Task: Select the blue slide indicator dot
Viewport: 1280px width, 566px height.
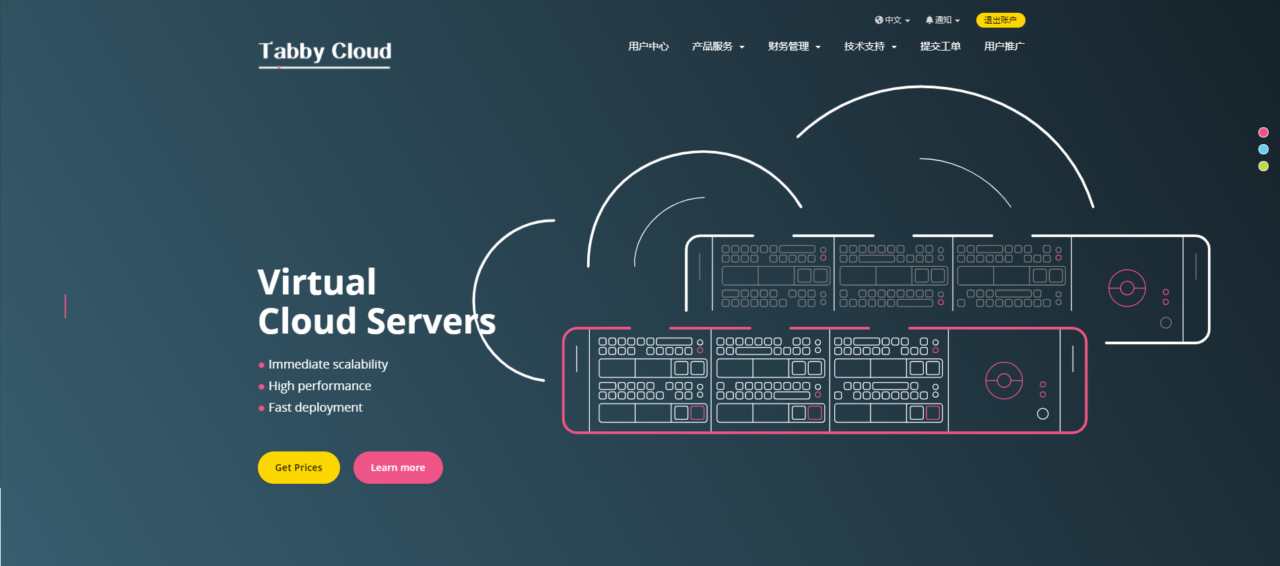Action: coord(1263,149)
